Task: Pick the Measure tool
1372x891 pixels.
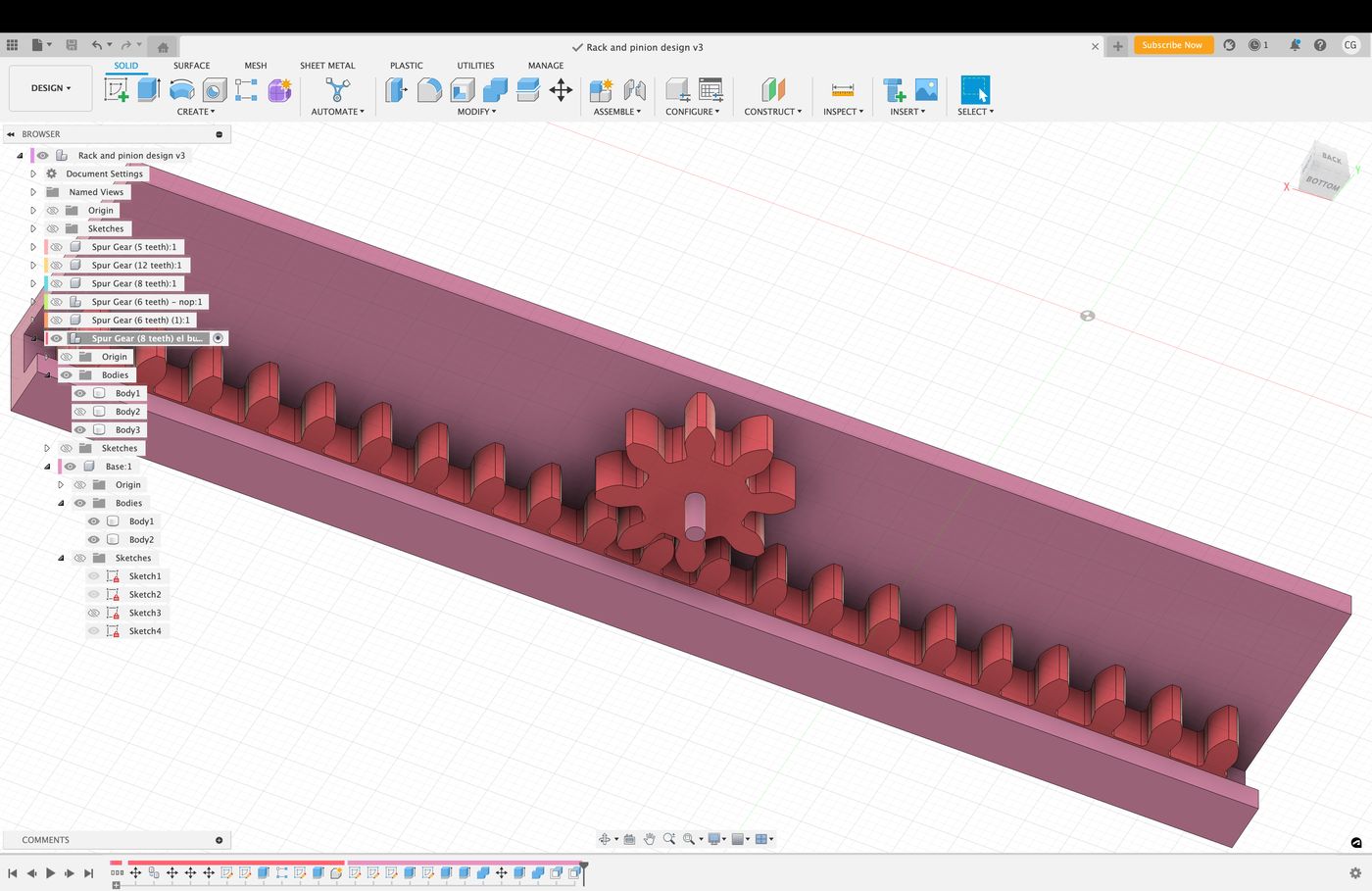Action: (x=843, y=90)
